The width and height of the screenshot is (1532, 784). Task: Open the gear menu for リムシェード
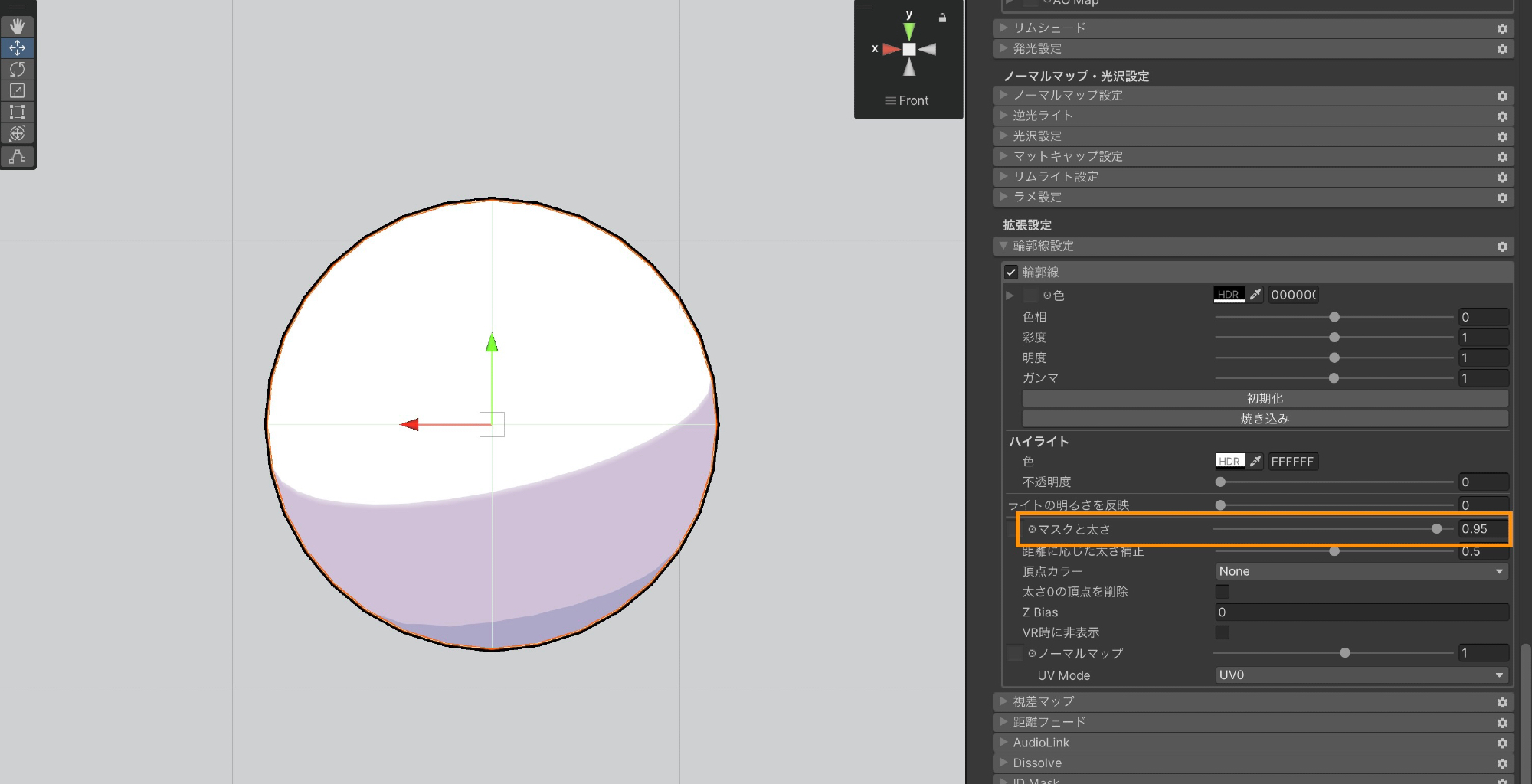click(x=1501, y=29)
